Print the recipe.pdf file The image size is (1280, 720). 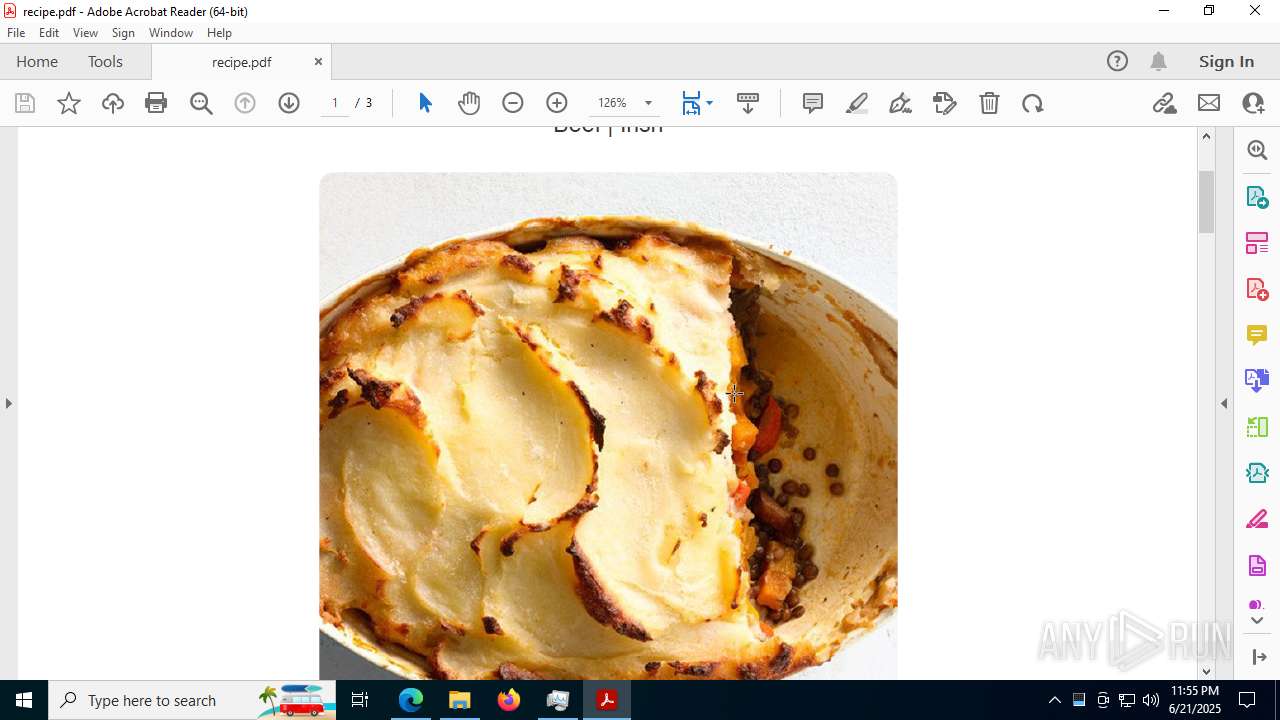click(x=156, y=103)
